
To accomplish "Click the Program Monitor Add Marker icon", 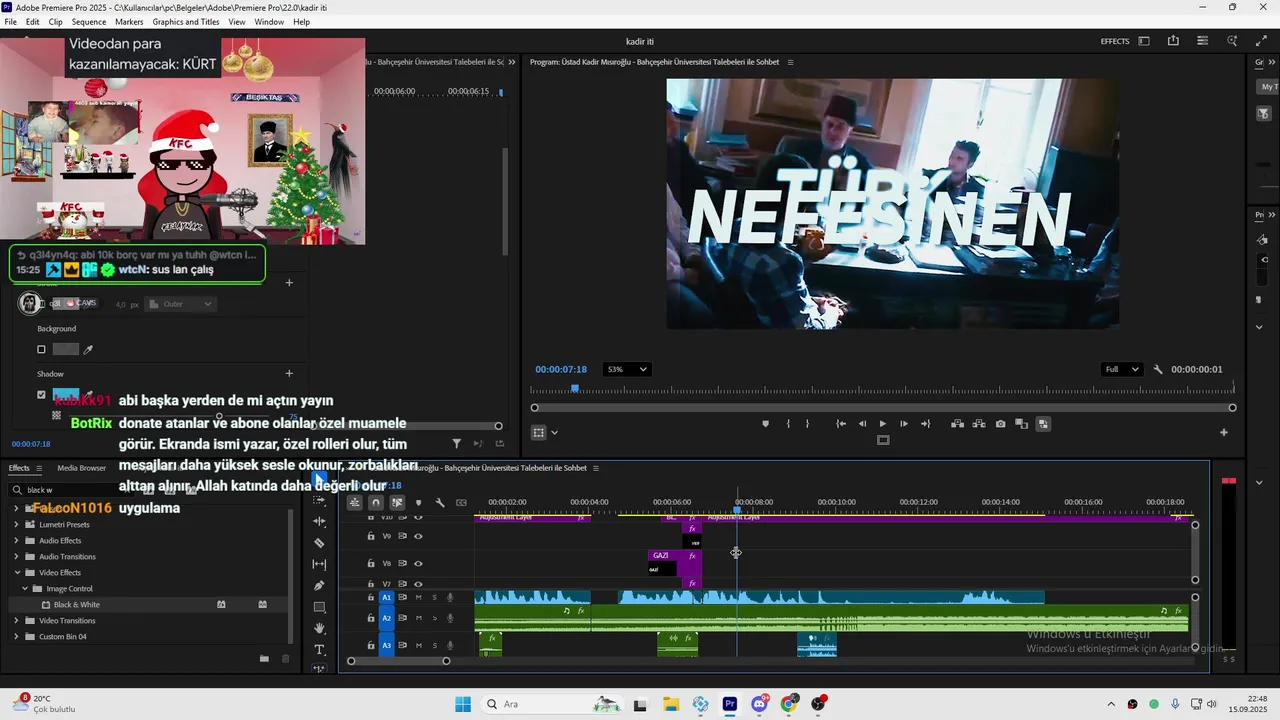I will tap(766, 424).
